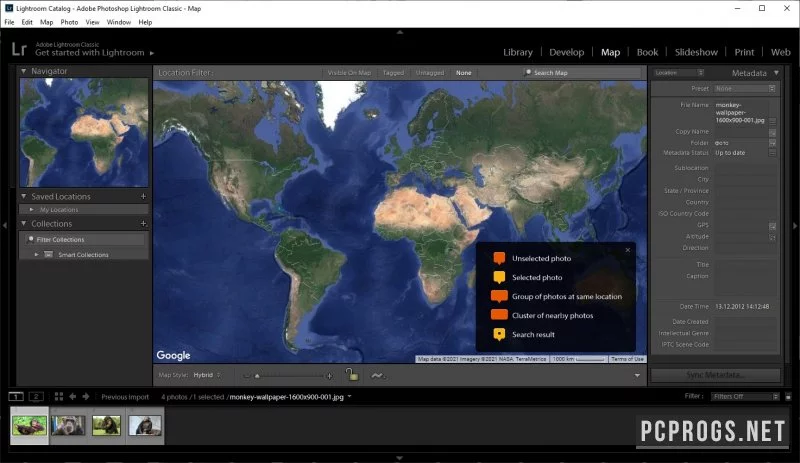Collapse the Collections panel
This screenshot has height=463, width=800.
pyautogui.click(x=23, y=224)
